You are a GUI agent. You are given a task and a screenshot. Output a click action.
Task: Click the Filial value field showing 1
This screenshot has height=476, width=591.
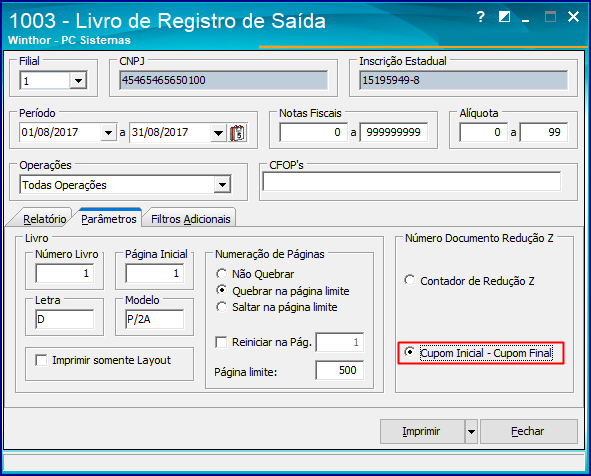tap(45, 81)
